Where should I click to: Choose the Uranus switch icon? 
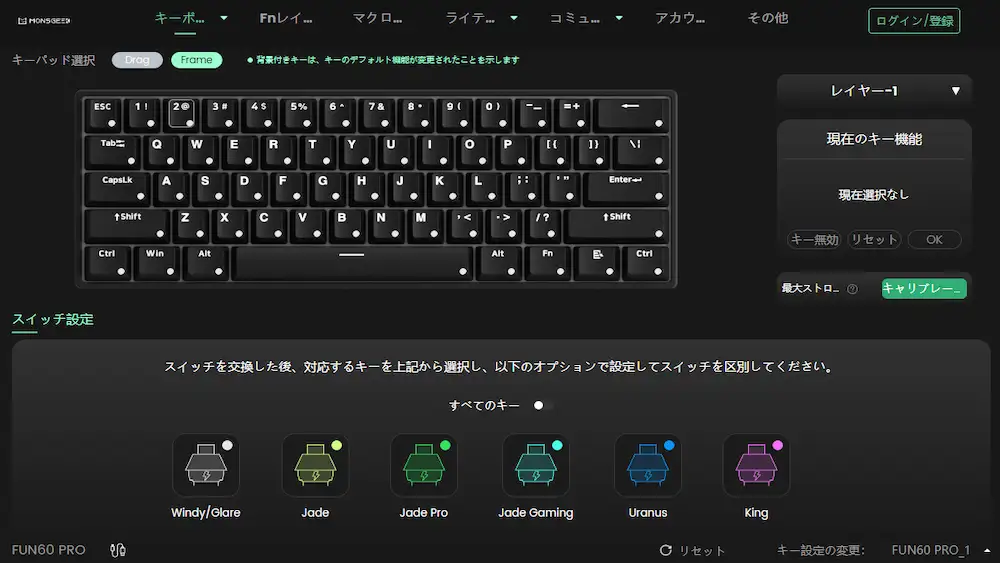point(647,465)
